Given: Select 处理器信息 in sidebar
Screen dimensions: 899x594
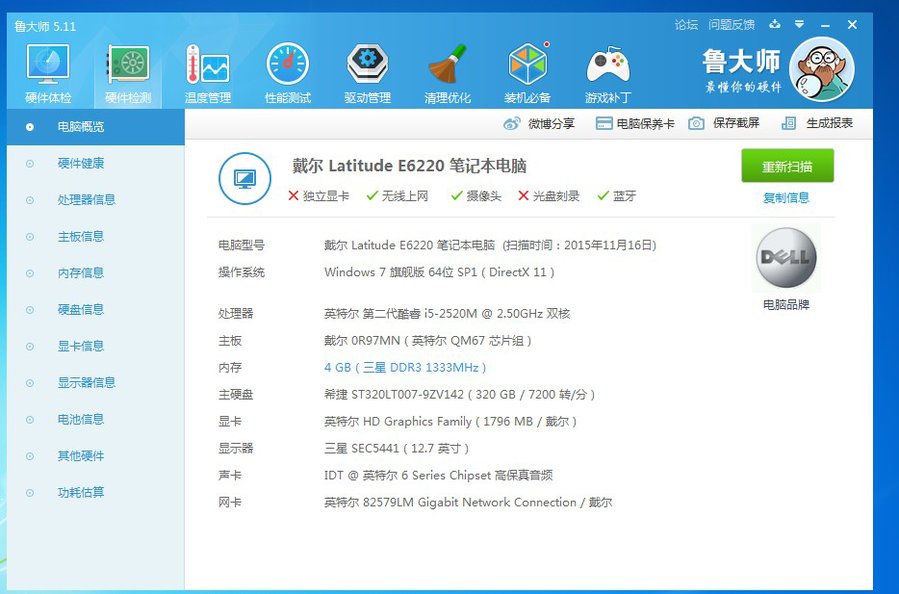Looking at the screenshot, I should 86,200.
